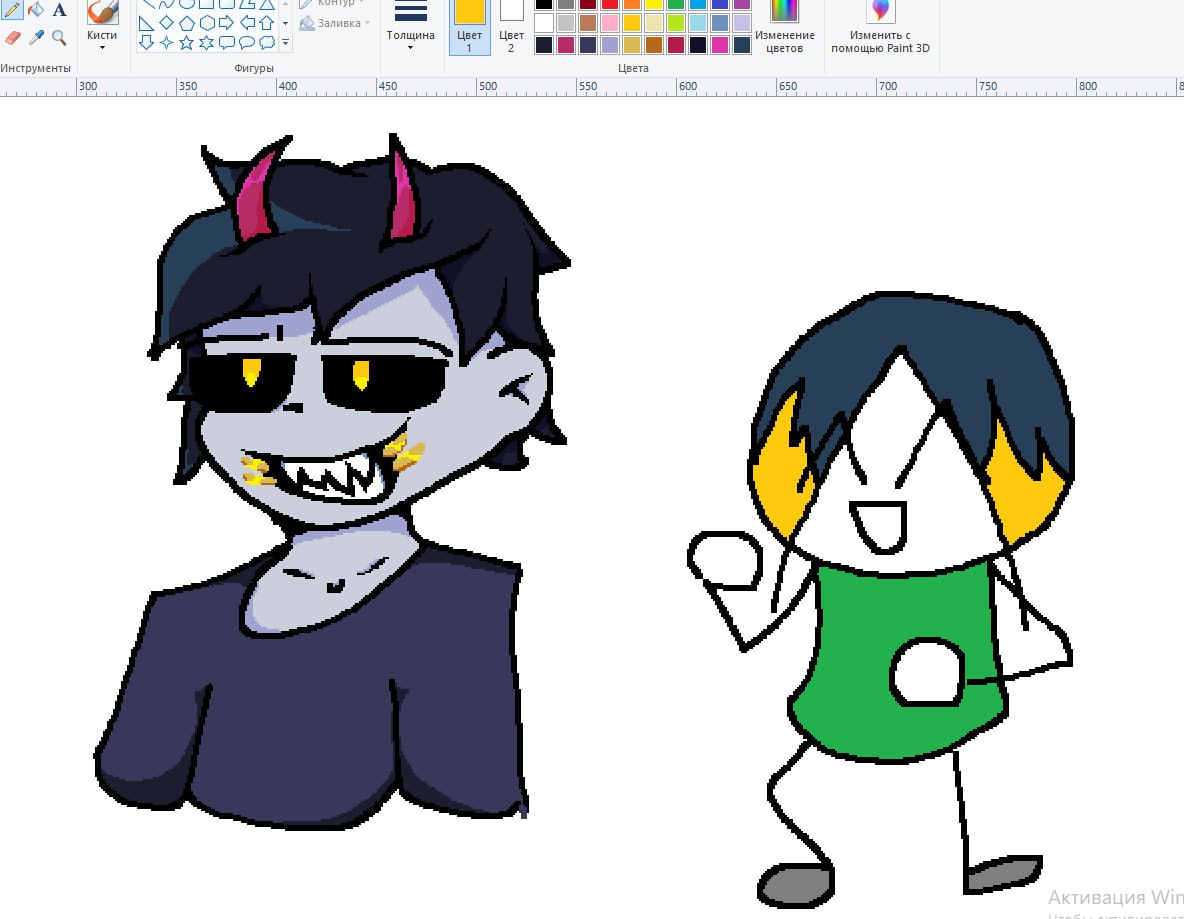Choose the diamond shape
Screen dimensions: 1184x919
coord(166,23)
